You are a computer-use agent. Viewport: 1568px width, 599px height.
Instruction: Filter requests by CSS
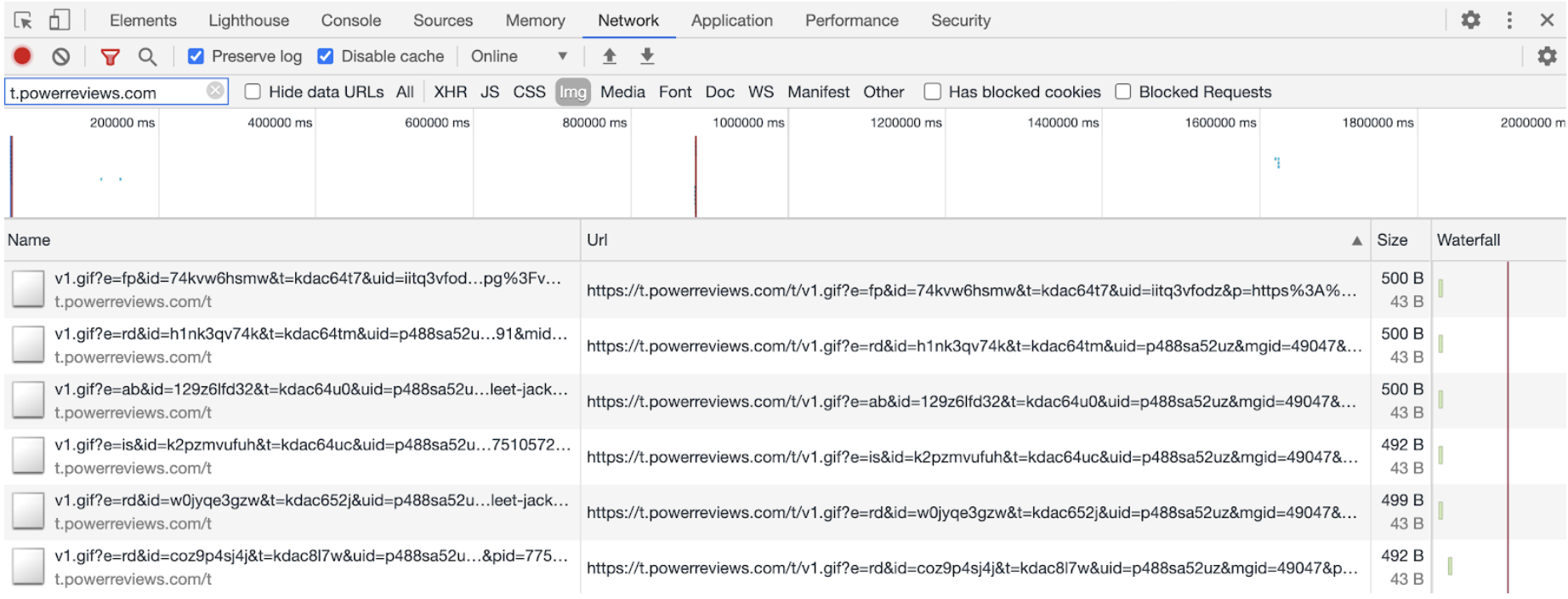(x=529, y=92)
